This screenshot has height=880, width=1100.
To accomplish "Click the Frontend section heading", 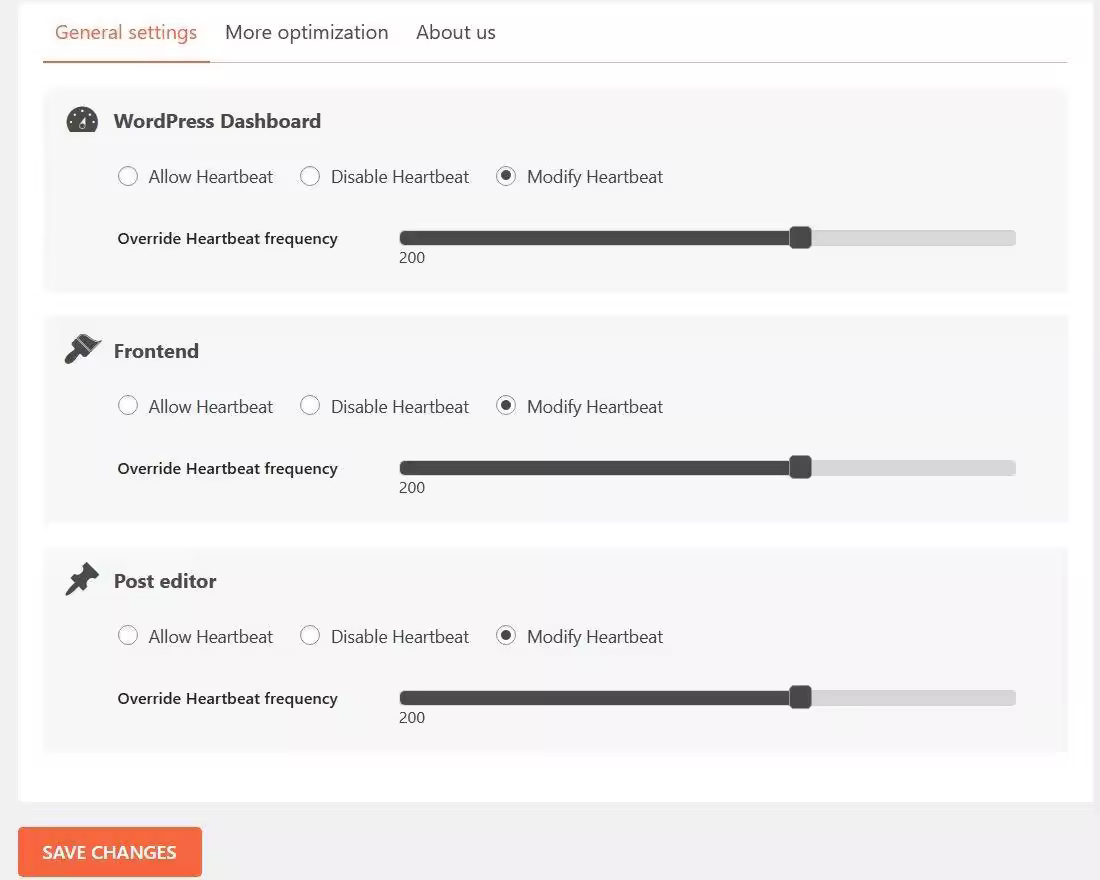I will (156, 351).
